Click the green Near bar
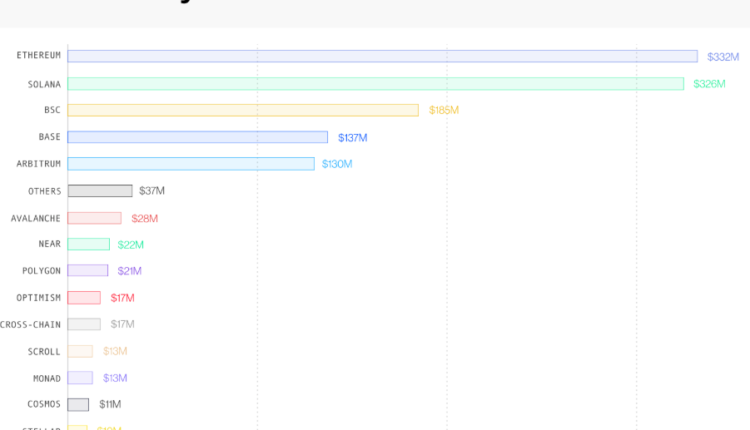Viewport: 750px width, 430px height. pyautogui.click(x=88, y=244)
